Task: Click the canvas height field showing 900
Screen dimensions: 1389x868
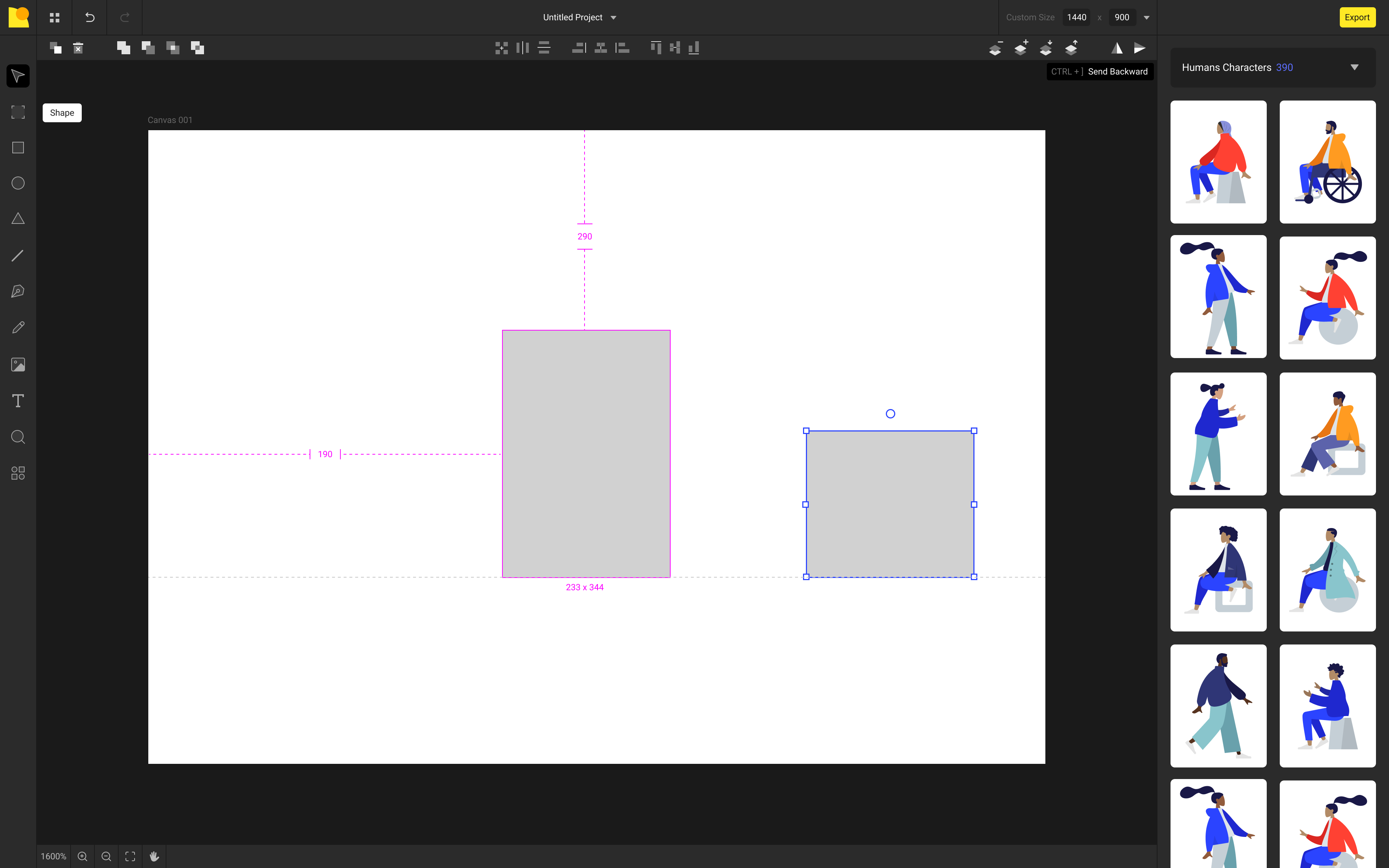Action: point(1122,17)
